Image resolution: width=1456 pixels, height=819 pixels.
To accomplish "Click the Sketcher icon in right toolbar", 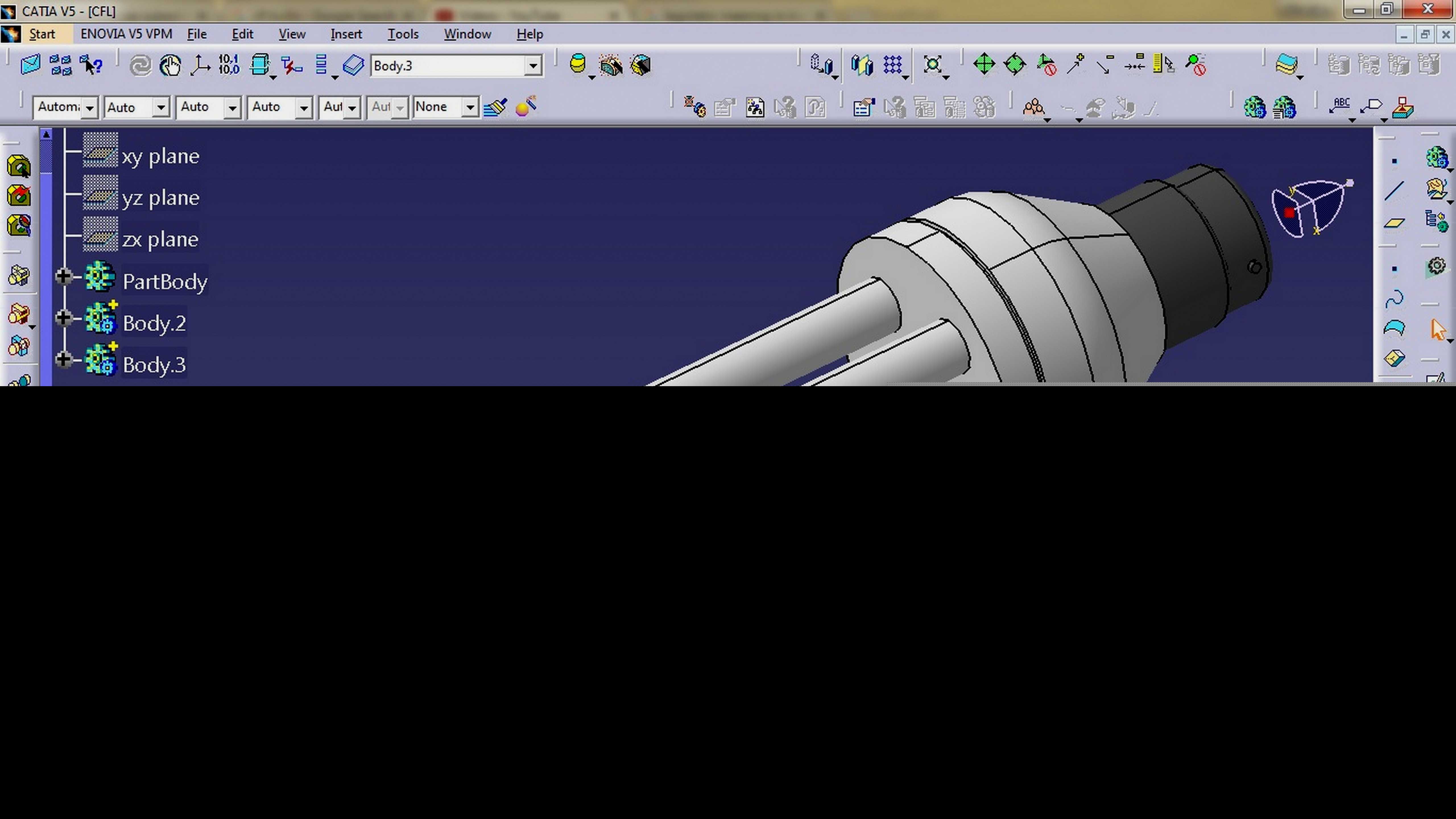I will [1436, 378].
